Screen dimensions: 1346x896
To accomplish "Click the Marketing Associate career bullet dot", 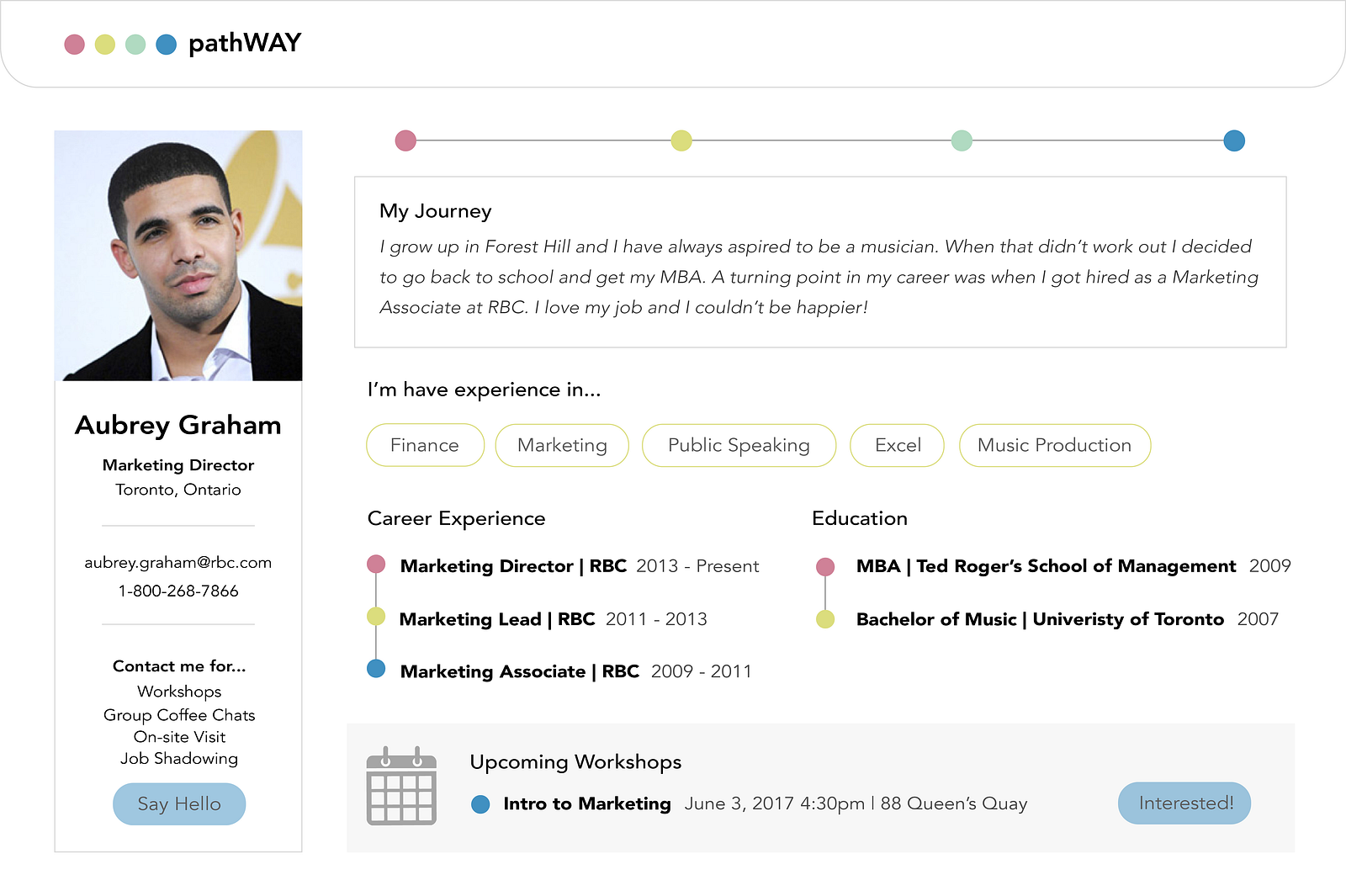I will [376, 669].
